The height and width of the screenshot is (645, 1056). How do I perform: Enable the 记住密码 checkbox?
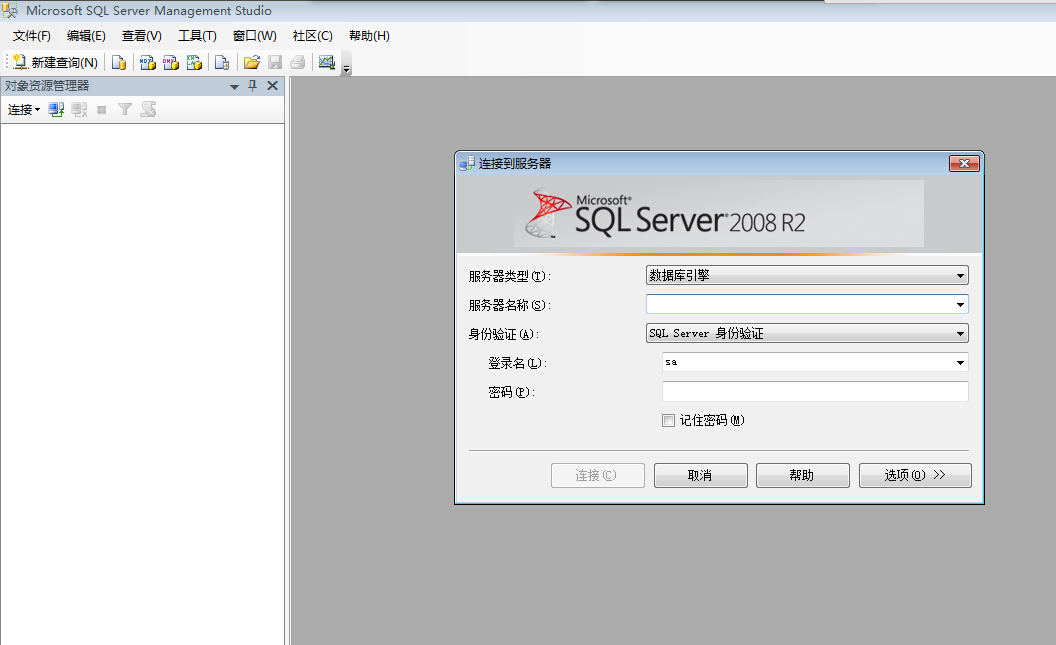coord(669,421)
